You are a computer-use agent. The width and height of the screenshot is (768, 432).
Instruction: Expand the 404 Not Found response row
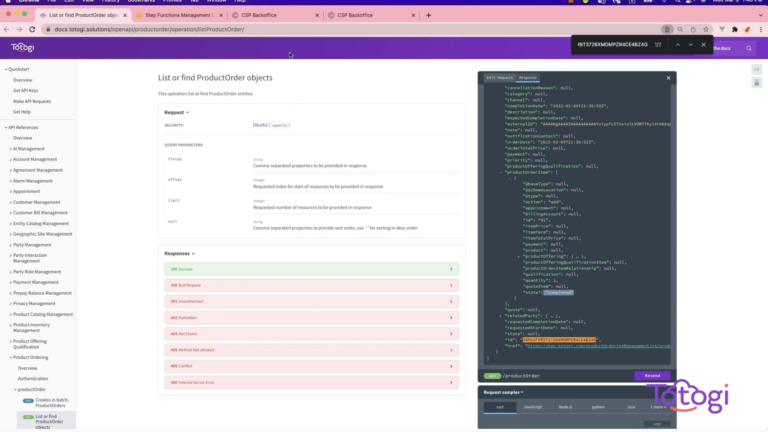coord(310,334)
